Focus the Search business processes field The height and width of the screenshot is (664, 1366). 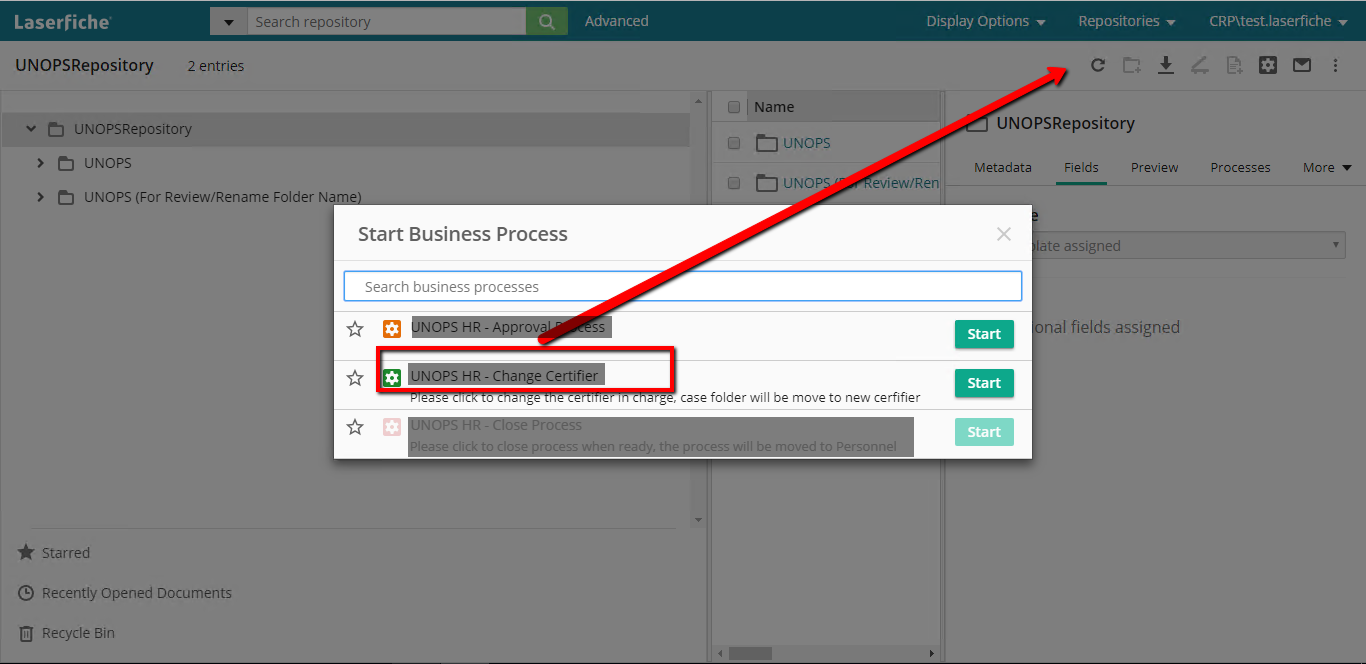coord(683,286)
